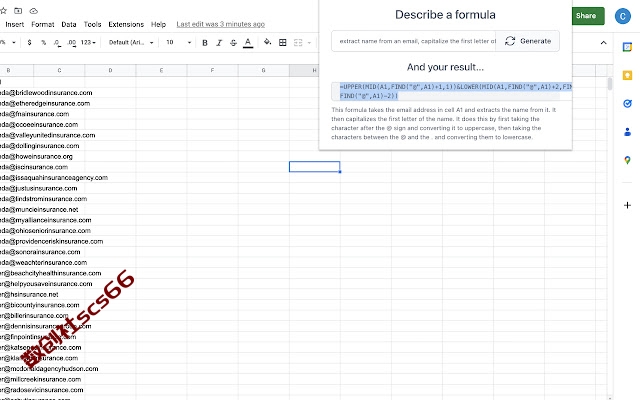Viewport: 640px width, 400px height.
Task: Click cell with howeinsurance.org email
Action: click(36, 156)
